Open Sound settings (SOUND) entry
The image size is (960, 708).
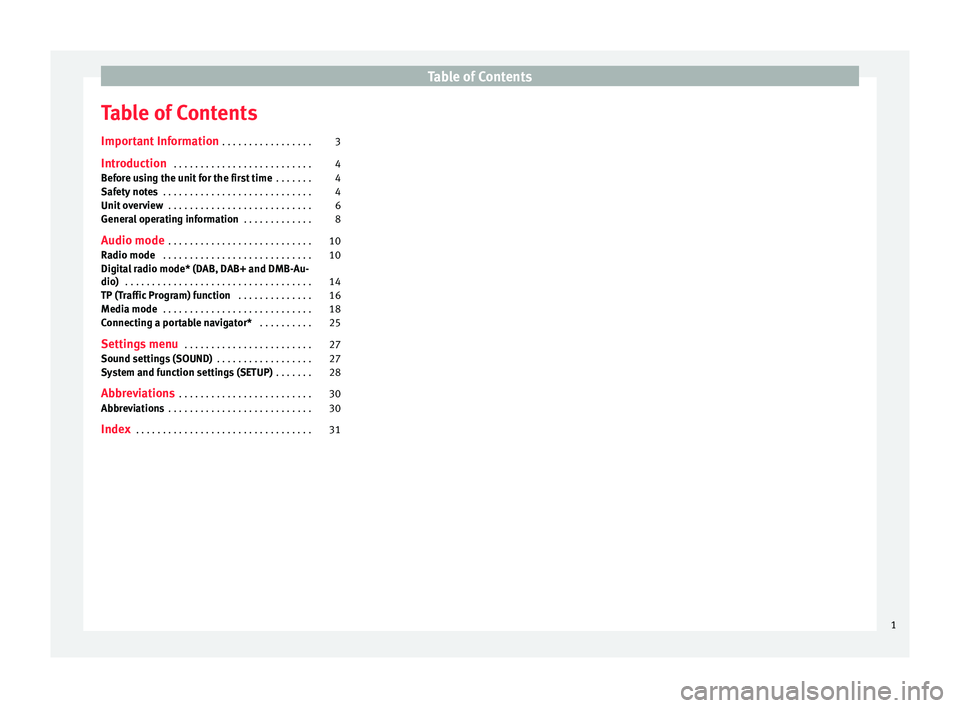pyautogui.click(x=157, y=359)
